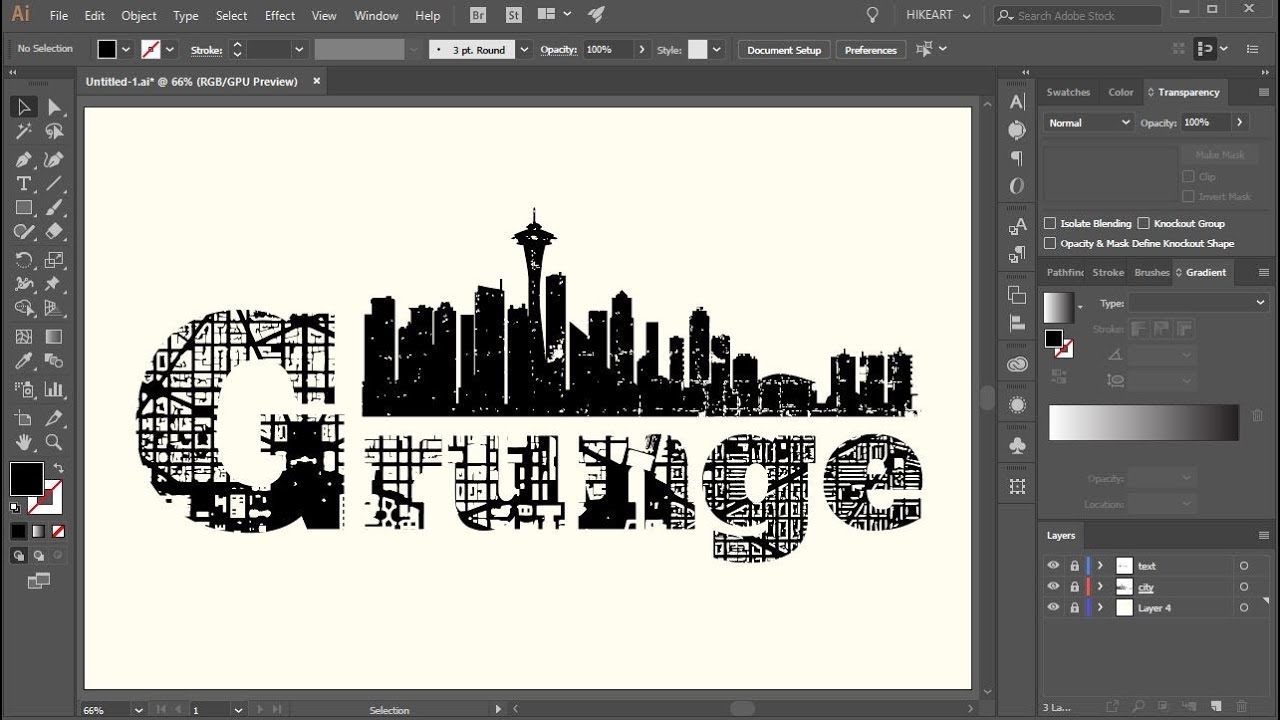Image resolution: width=1280 pixels, height=720 pixels.
Task: Select the Scale tool
Action: (x=55, y=260)
